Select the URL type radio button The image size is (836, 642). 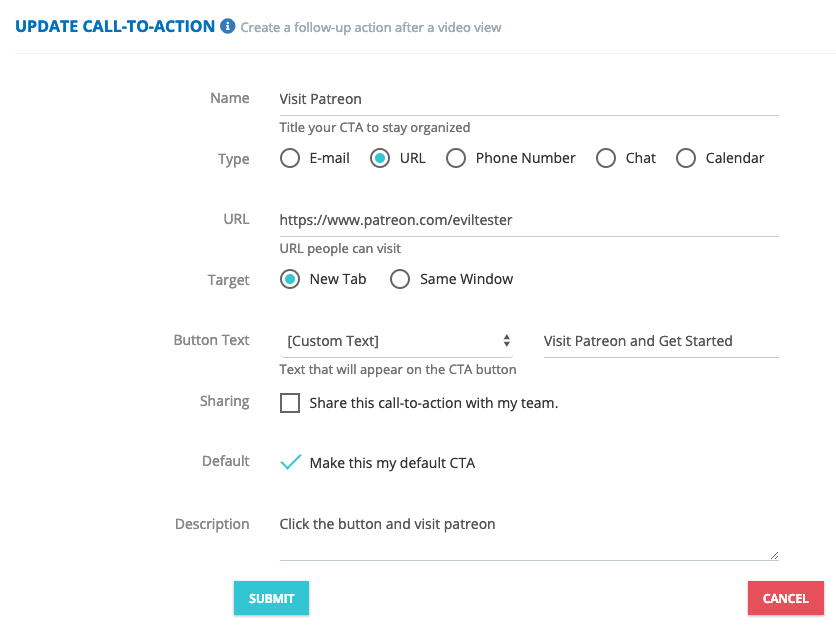click(380, 158)
